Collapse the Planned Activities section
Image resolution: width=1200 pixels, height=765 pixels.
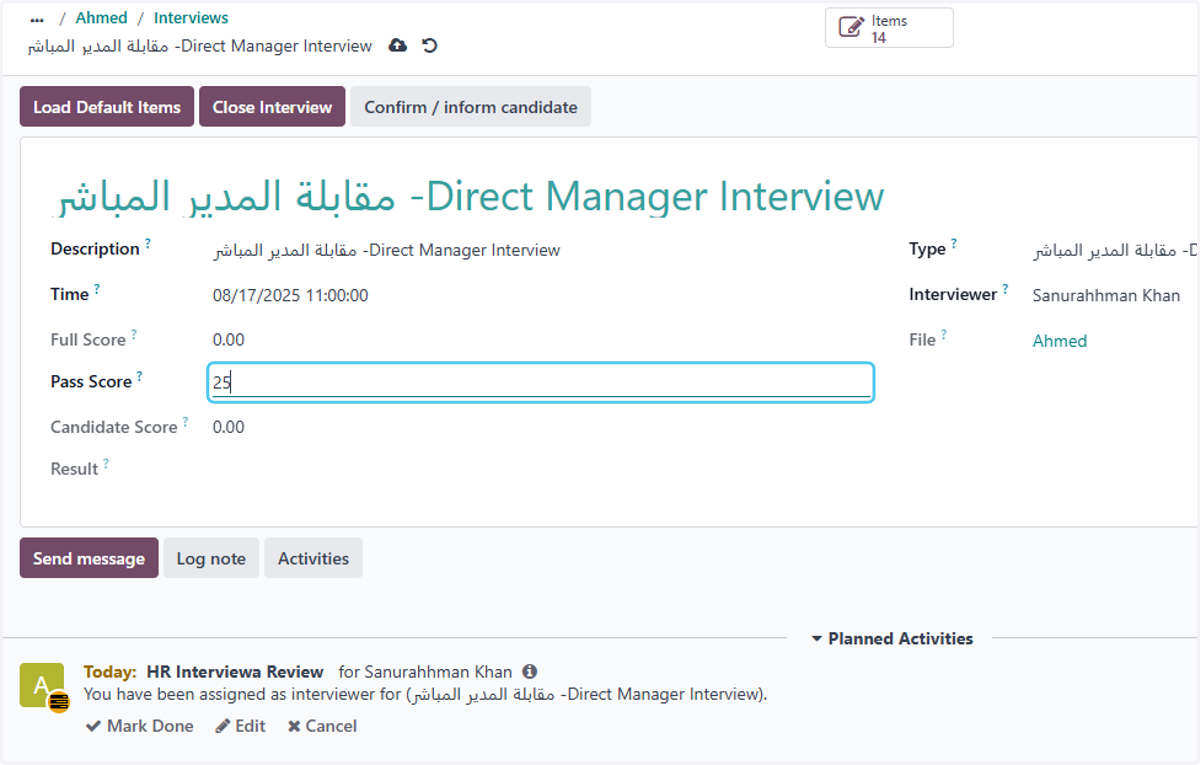891,639
